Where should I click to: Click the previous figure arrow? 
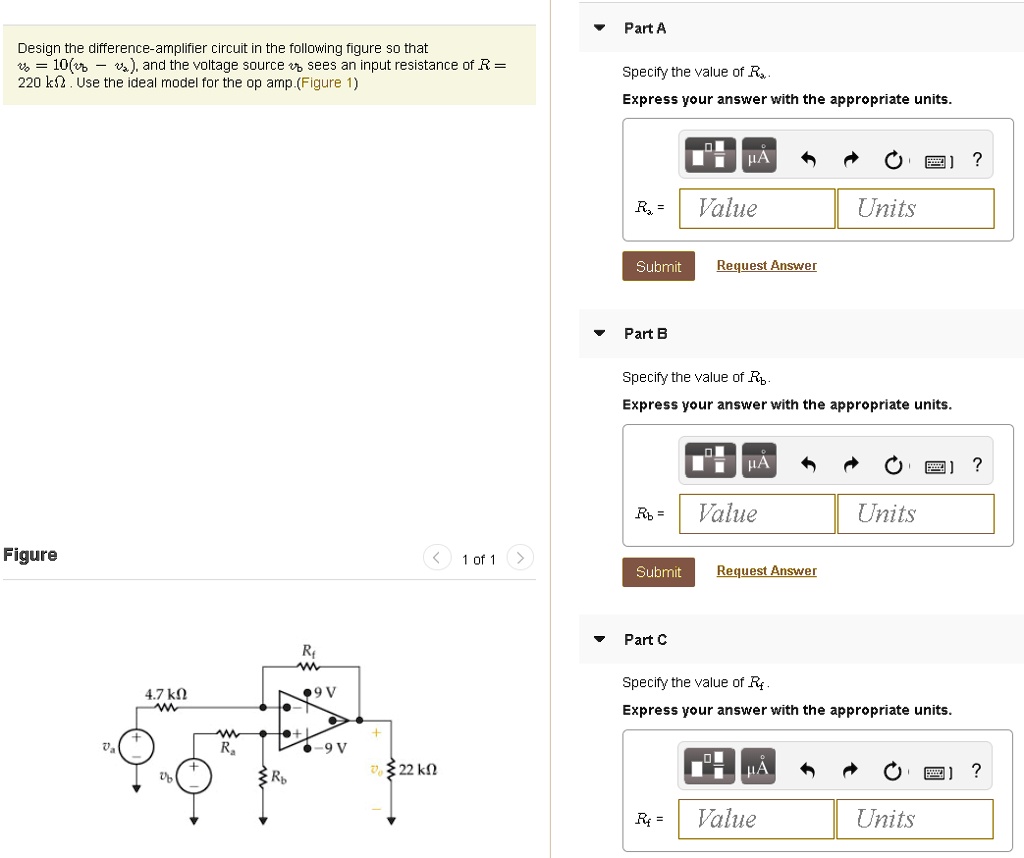point(437,558)
